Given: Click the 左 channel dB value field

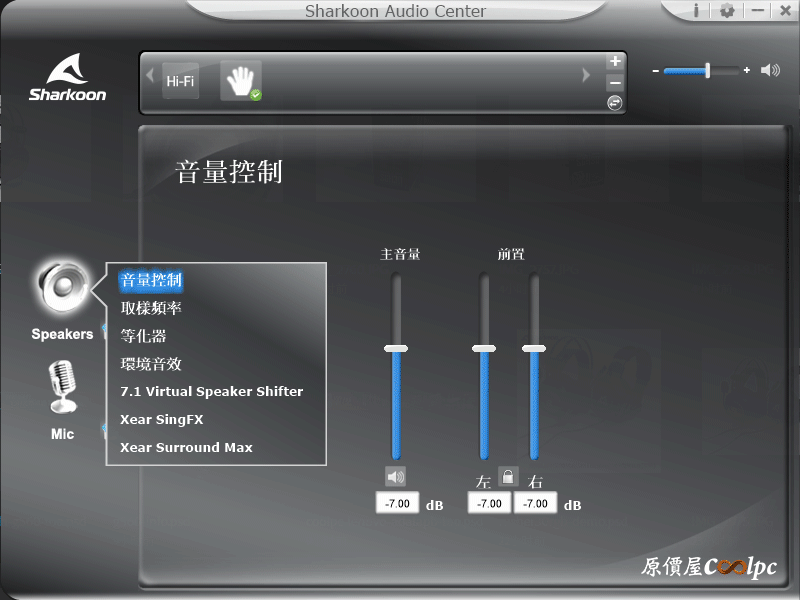Looking at the screenshot, I should [489, 503].
